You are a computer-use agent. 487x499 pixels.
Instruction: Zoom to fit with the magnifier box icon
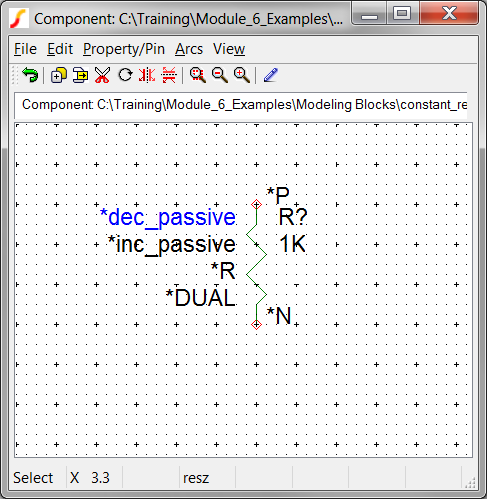click(198, 75)
